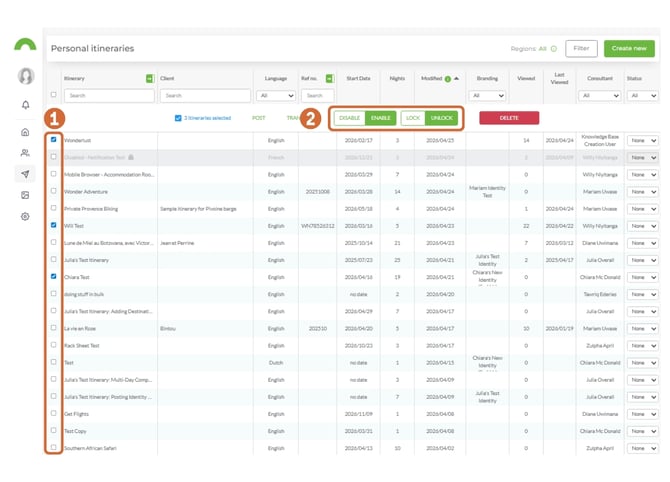The height and width of the screenshot is (482, 670).
Task: Open the Get Flights itinerary
Action: click(x=76, y=414)
